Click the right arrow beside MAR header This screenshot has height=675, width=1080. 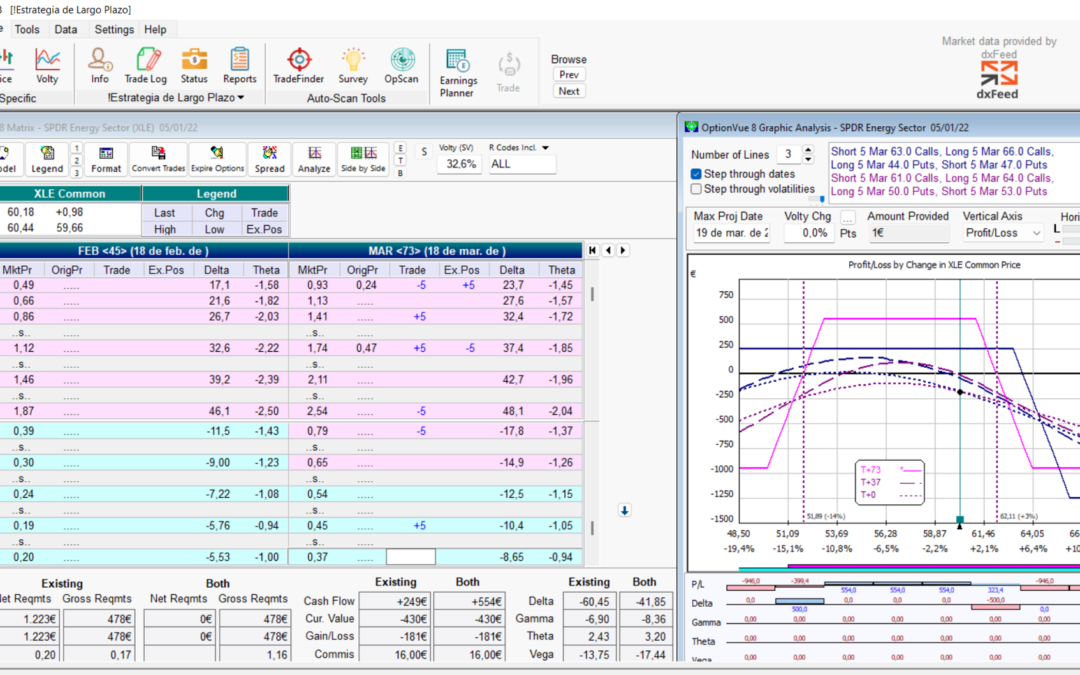(x=623, y=251)
